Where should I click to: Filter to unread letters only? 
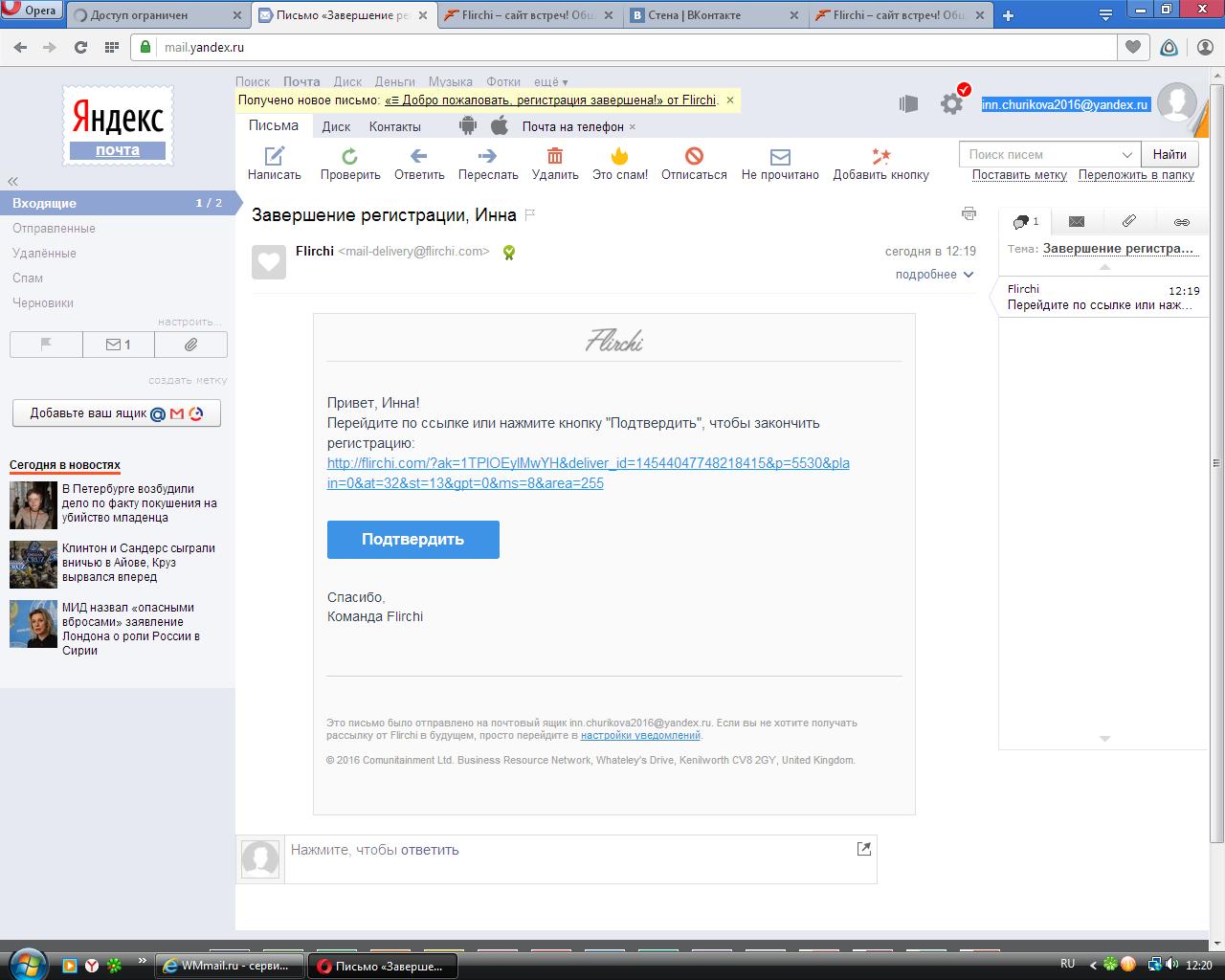click(x=119, y=345)
